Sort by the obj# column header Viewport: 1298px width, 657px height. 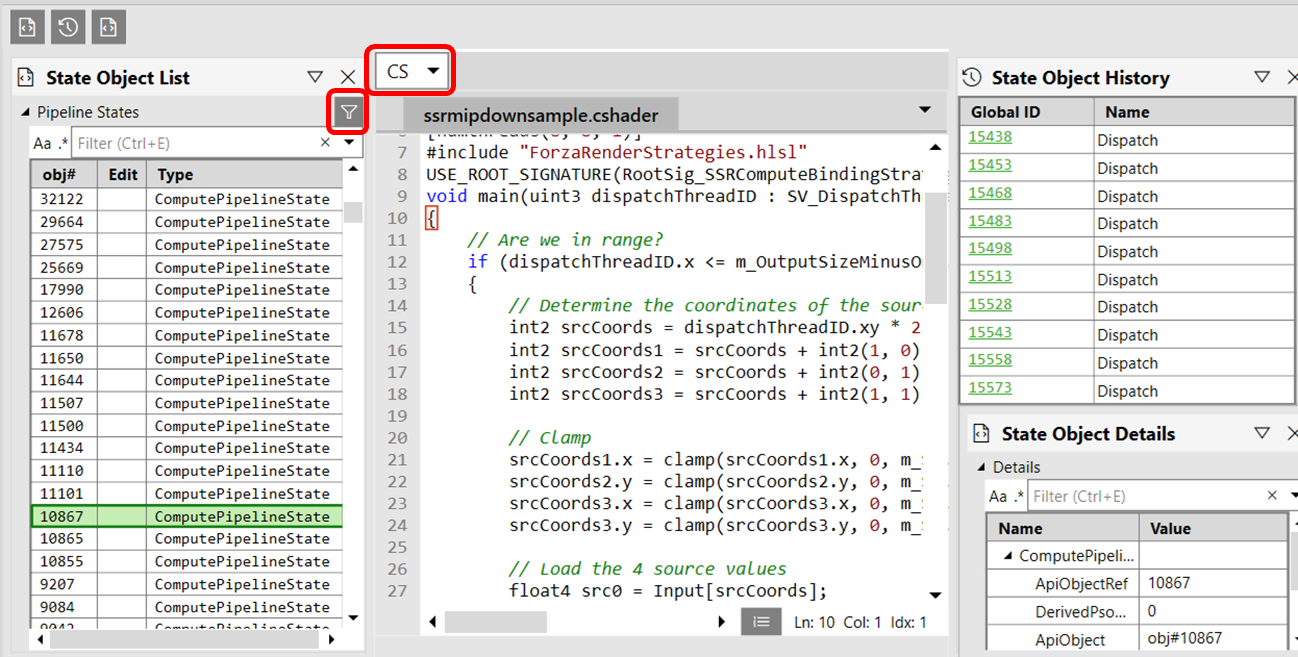[x=64, y=174]
